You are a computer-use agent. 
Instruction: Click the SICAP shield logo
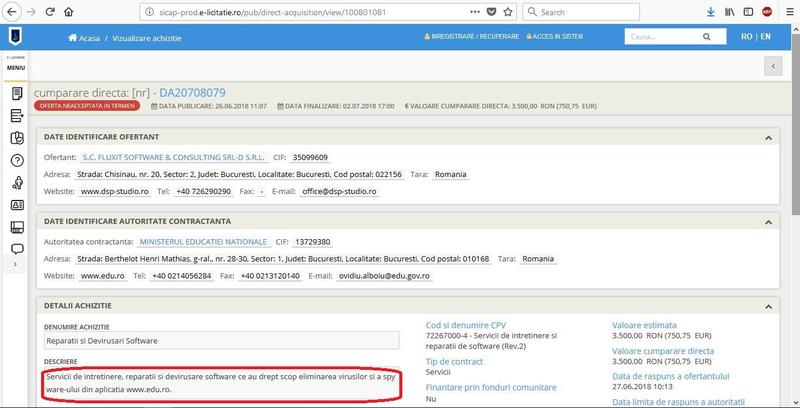(15, 37)
